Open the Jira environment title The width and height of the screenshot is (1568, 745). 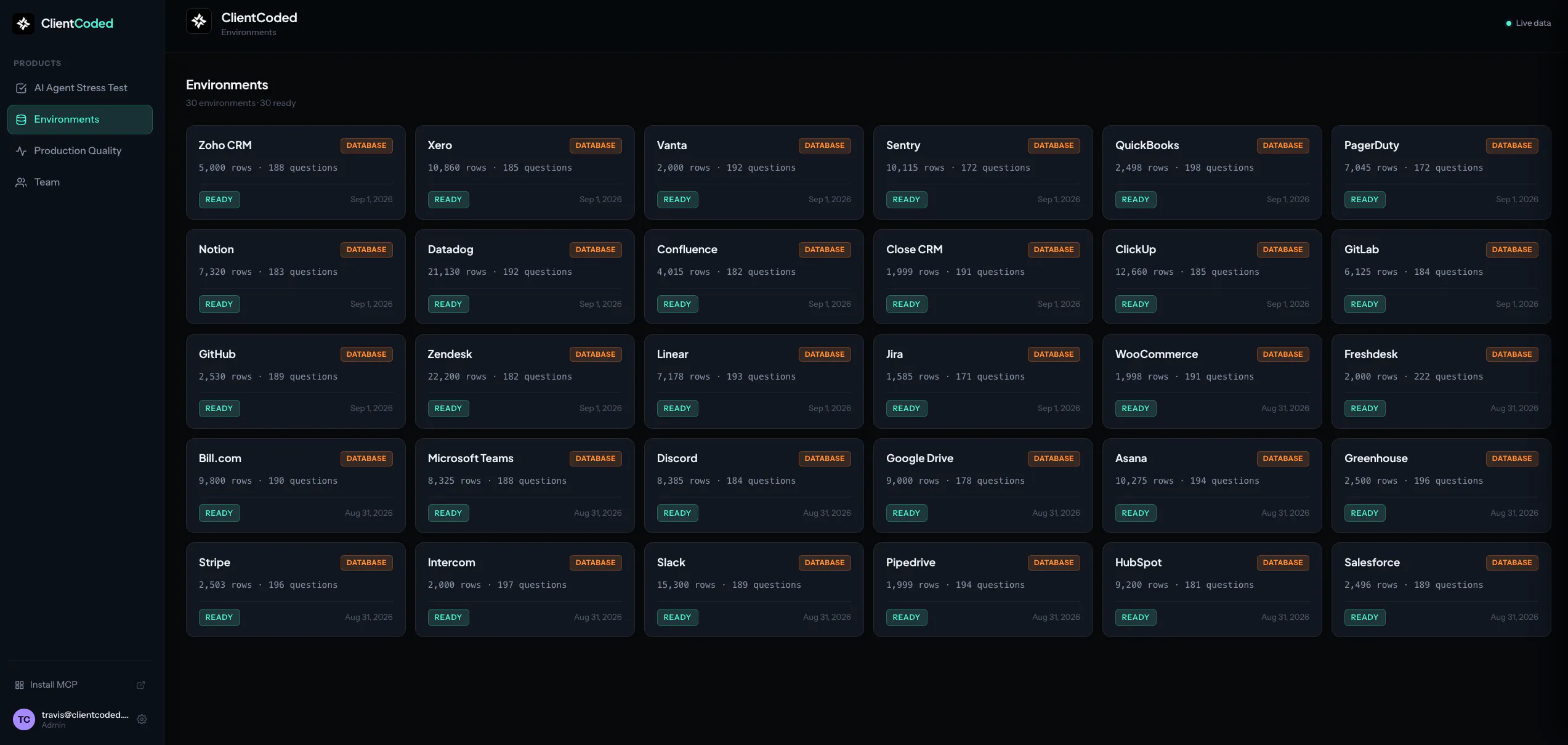tap(894, 354)
